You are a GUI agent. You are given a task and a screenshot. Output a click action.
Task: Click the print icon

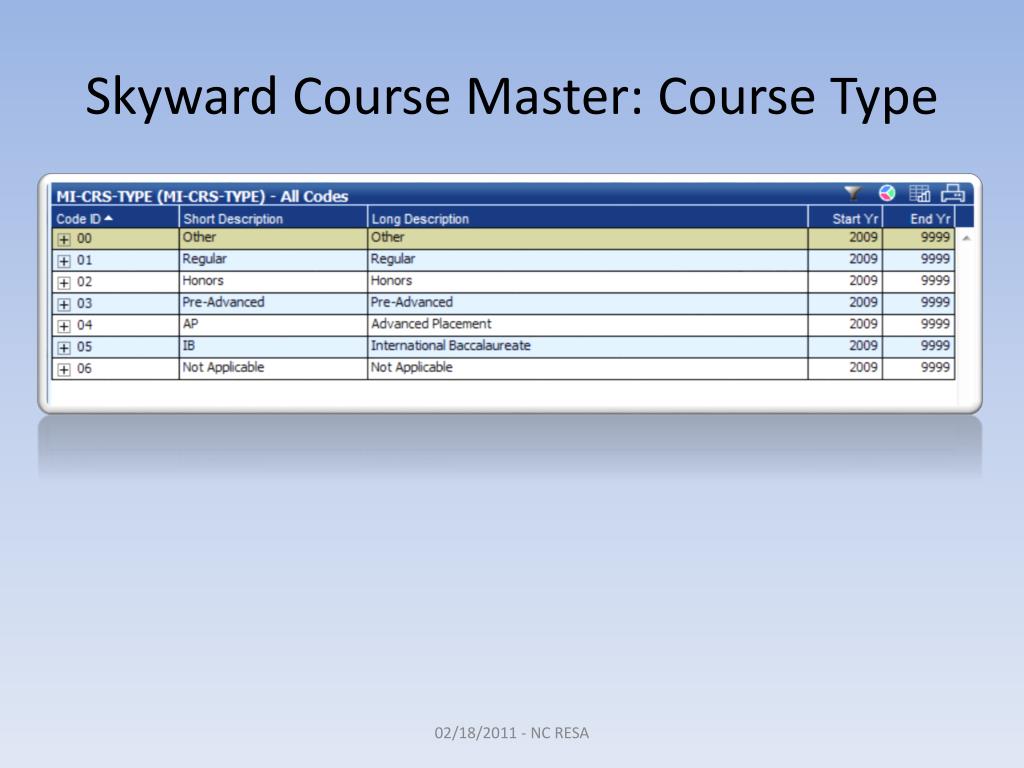(953, 194)
